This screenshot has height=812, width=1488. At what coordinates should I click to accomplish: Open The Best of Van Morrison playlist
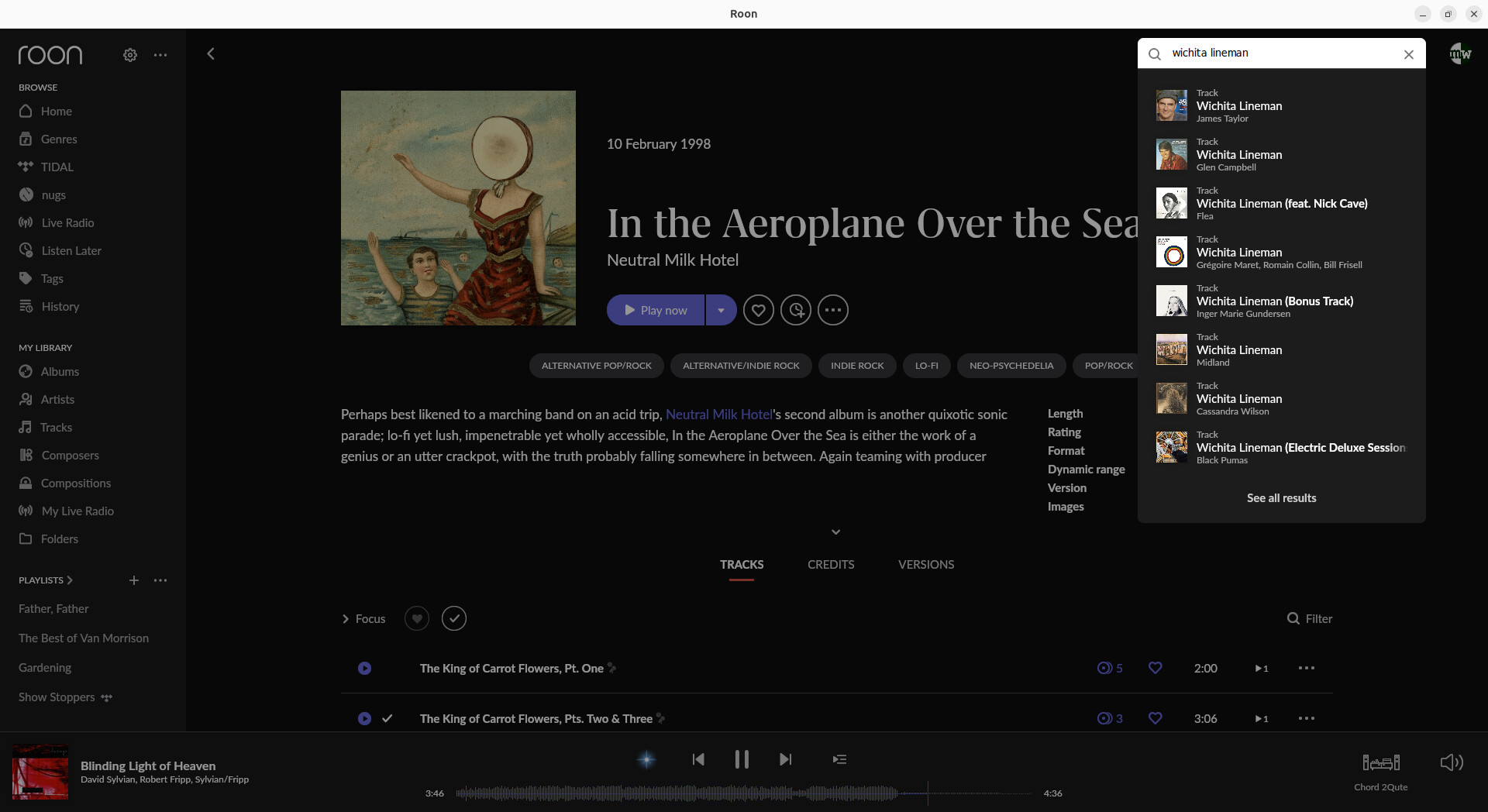pyautogui.click(x=84, y=638)
